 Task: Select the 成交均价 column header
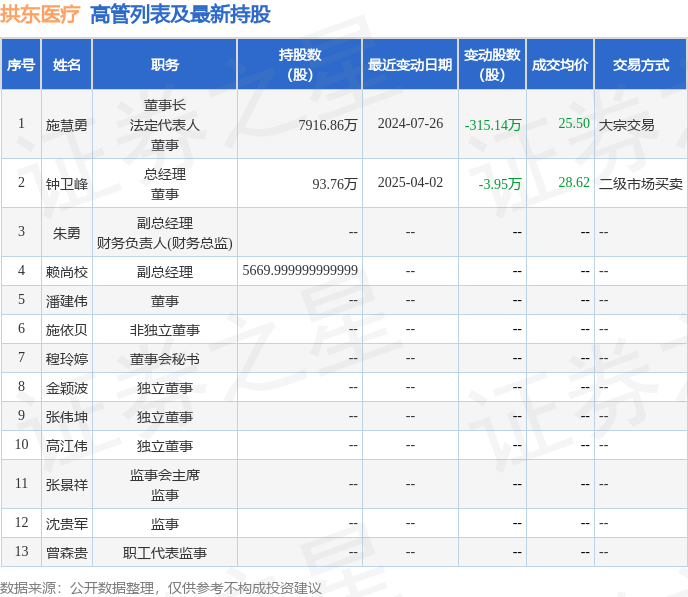(x=560, y=64)
